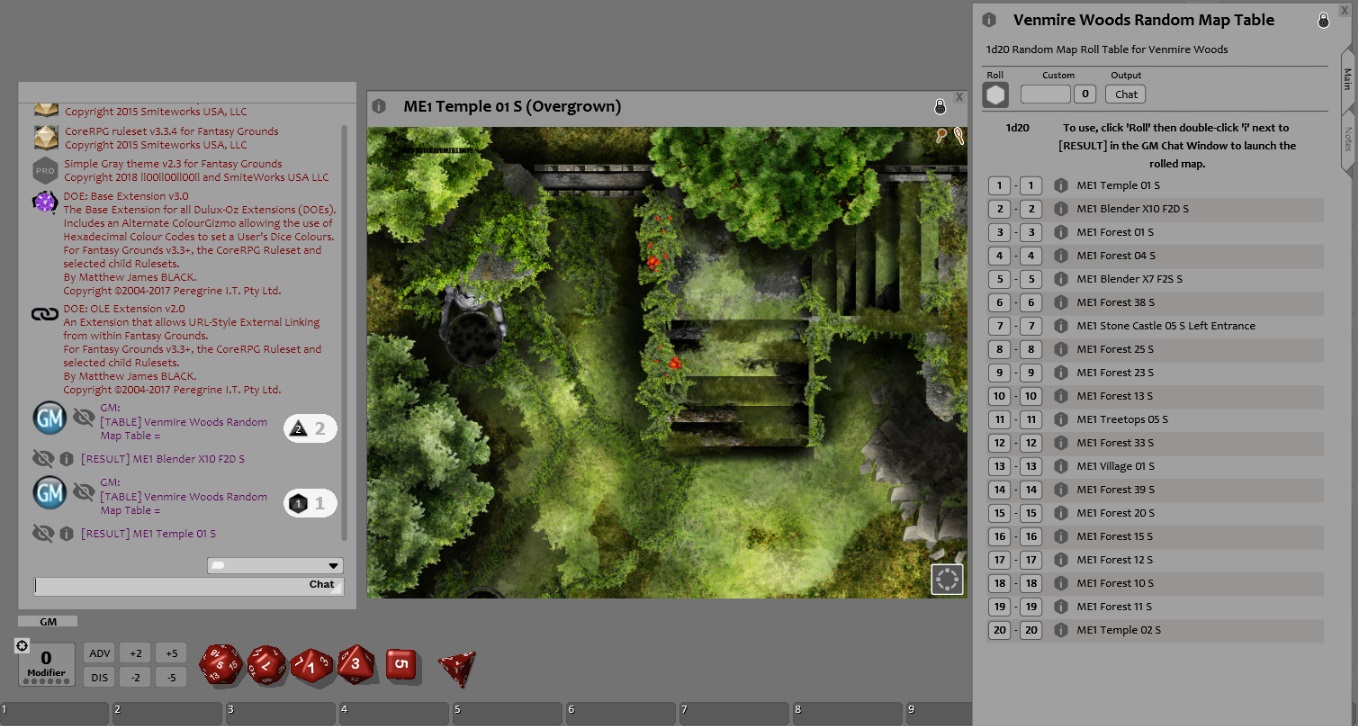Enable the ADV roll modifier

98,652
